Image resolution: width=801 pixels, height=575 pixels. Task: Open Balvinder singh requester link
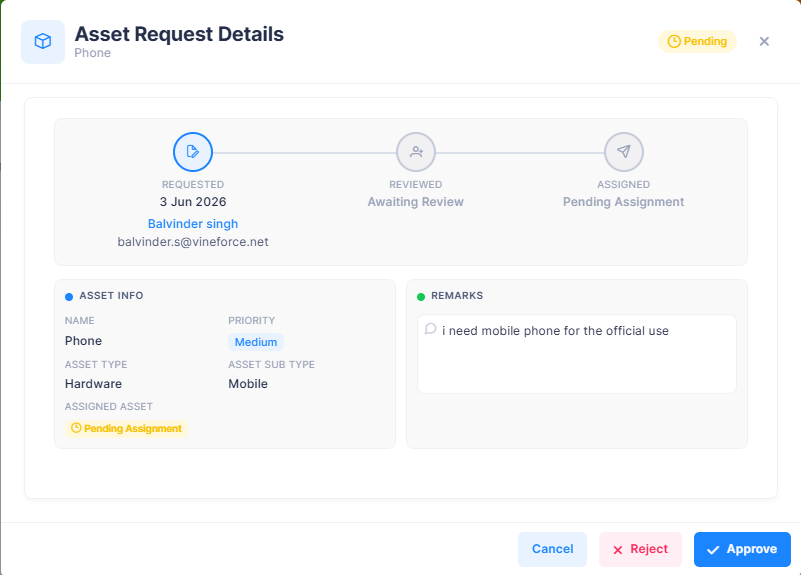(x=193, y=224)
